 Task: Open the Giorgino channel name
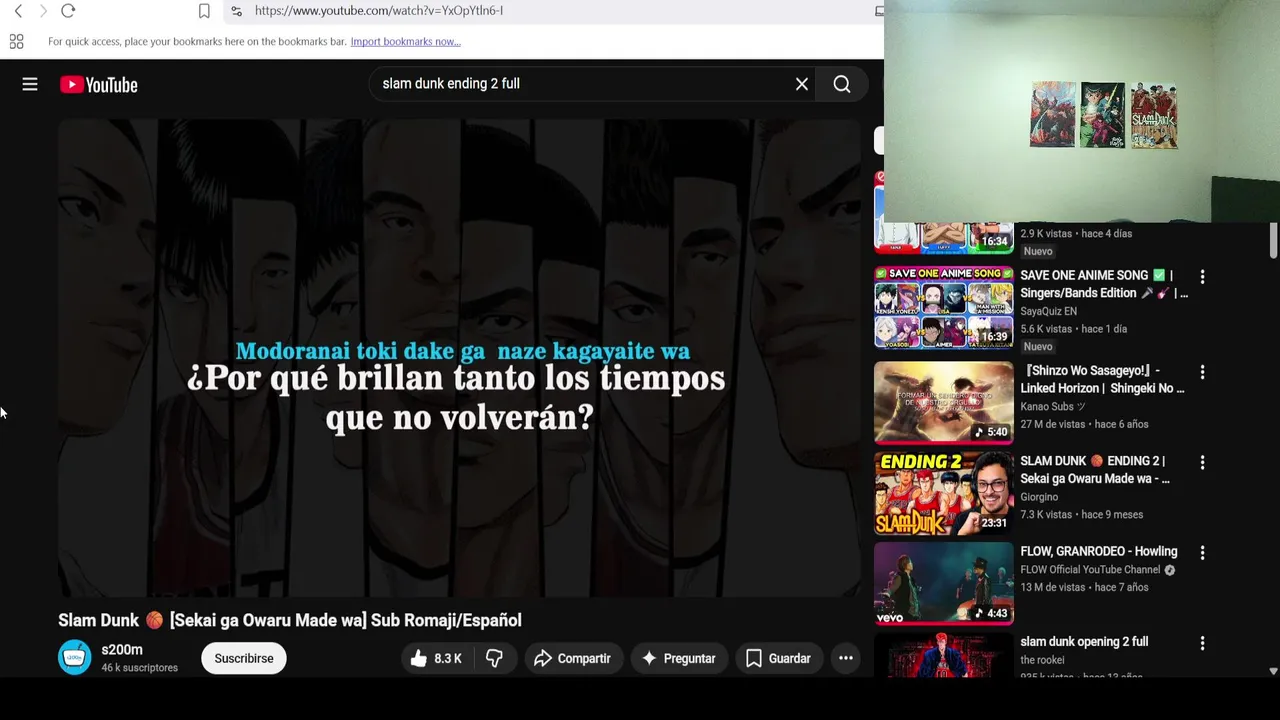coord(1039,497)
